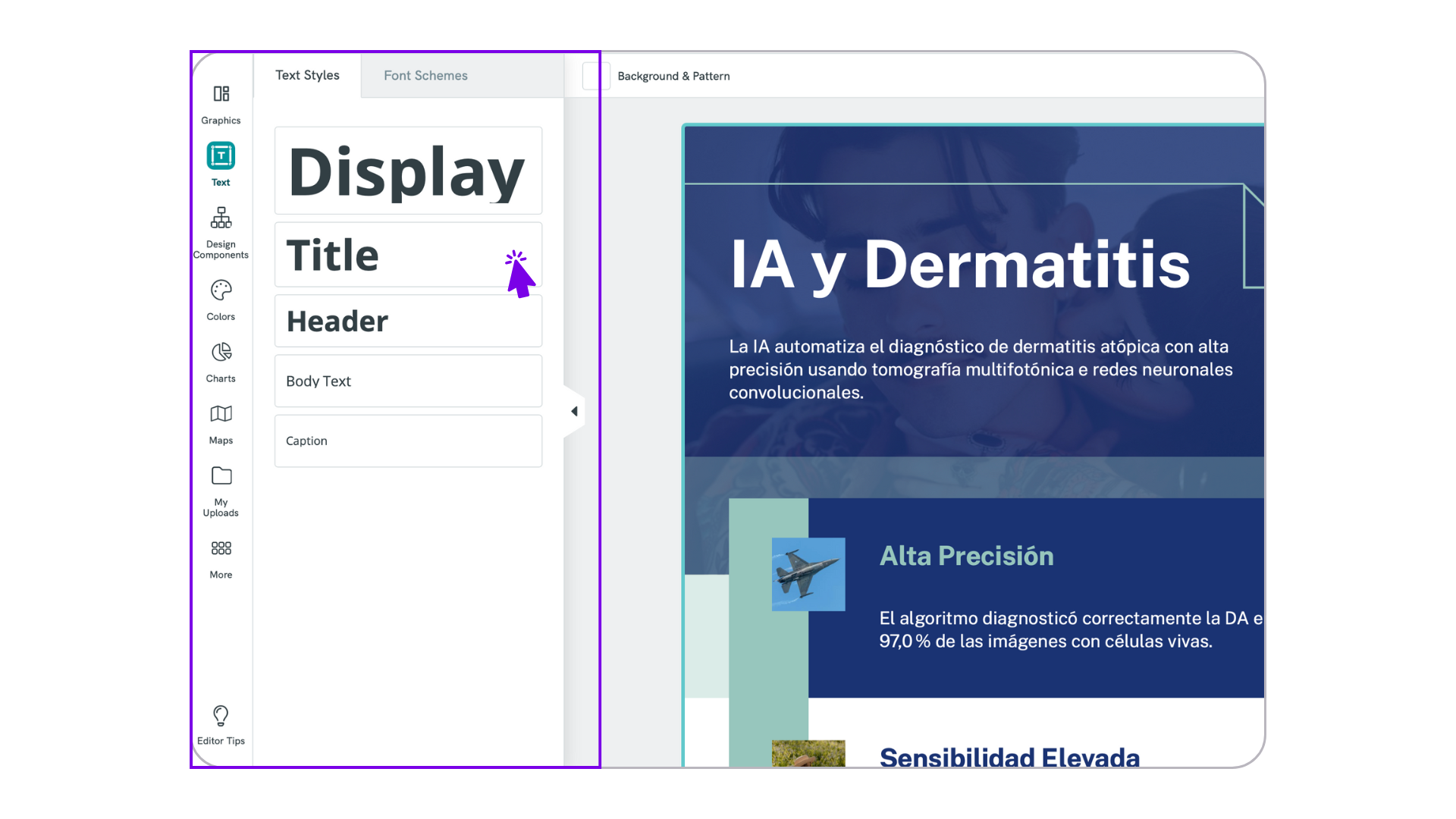Screen dimensions: 1456x819
Task: Select the 'Sensibilidad Elevada' heading
Action: (1009, 757)
